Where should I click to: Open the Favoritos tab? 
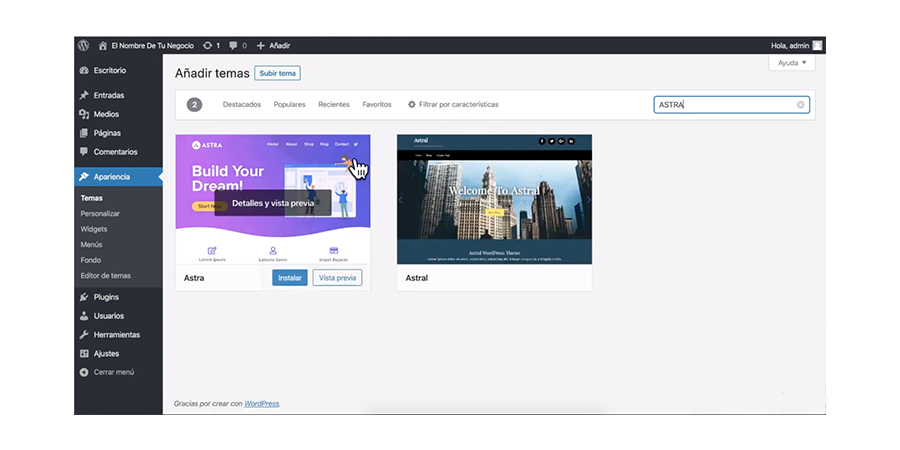[377, 104]
